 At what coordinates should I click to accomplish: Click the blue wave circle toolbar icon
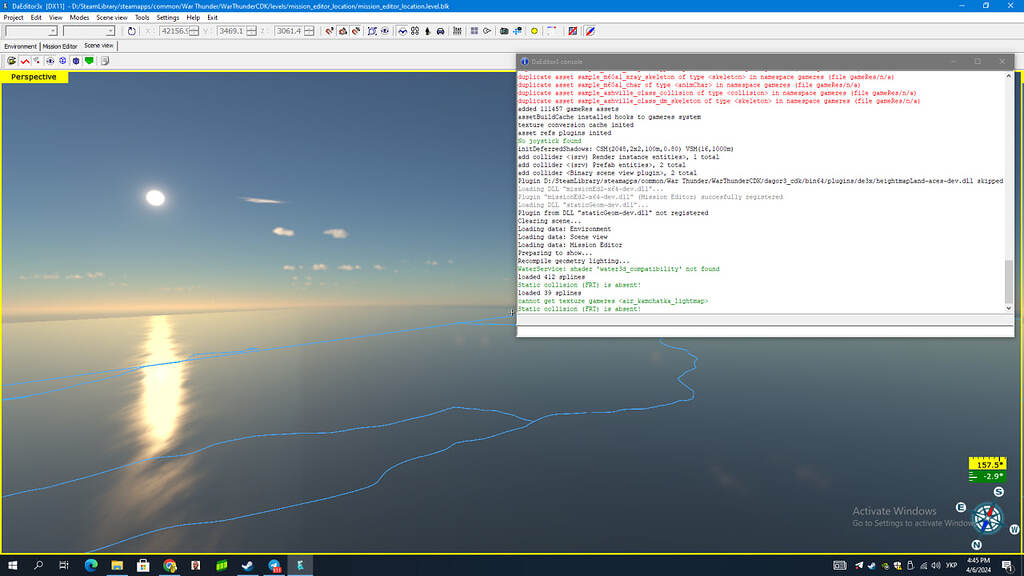(402, 31)
